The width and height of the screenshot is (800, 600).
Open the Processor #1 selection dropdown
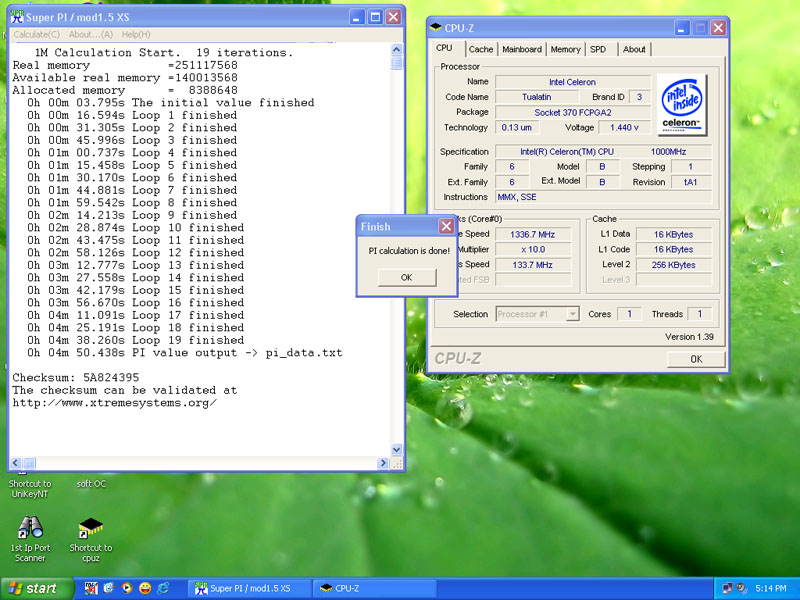tap(573, 314)
